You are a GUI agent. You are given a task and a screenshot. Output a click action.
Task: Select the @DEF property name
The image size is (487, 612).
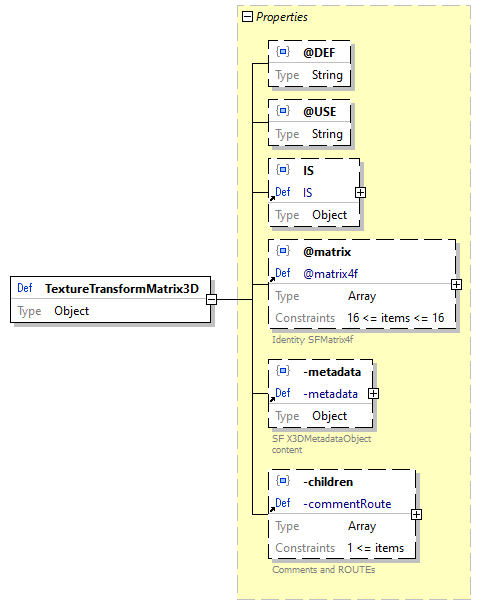pos(319,53)
